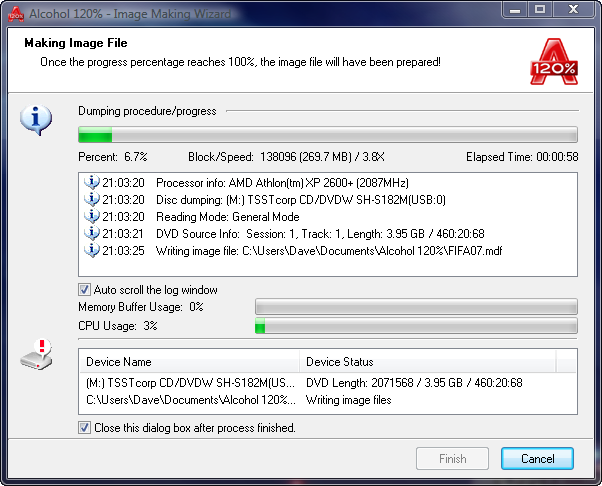Click the Alcohol 120% title bar icon
602x486 pixels.
16,14
